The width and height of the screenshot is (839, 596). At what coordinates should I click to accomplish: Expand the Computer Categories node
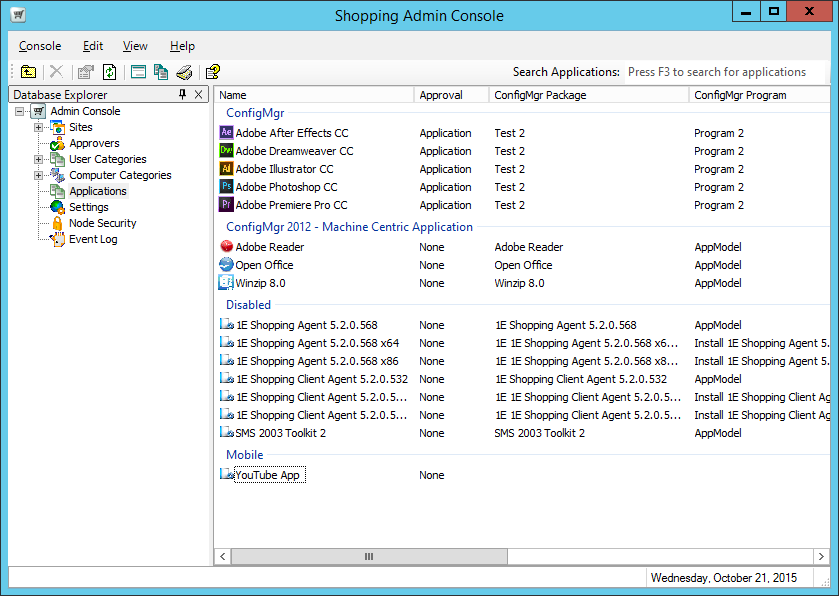38,175
